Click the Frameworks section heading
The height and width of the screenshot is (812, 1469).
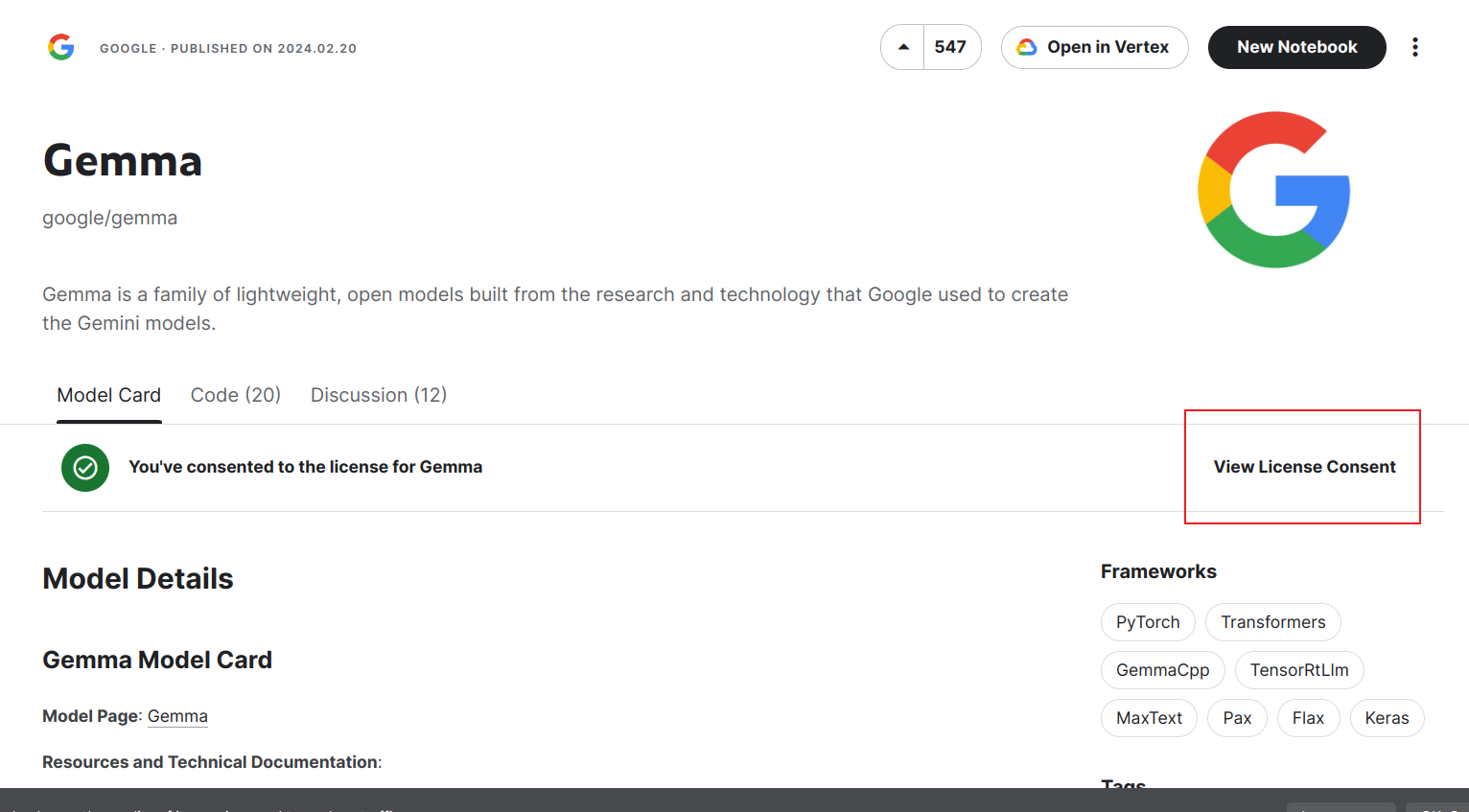1158,571
